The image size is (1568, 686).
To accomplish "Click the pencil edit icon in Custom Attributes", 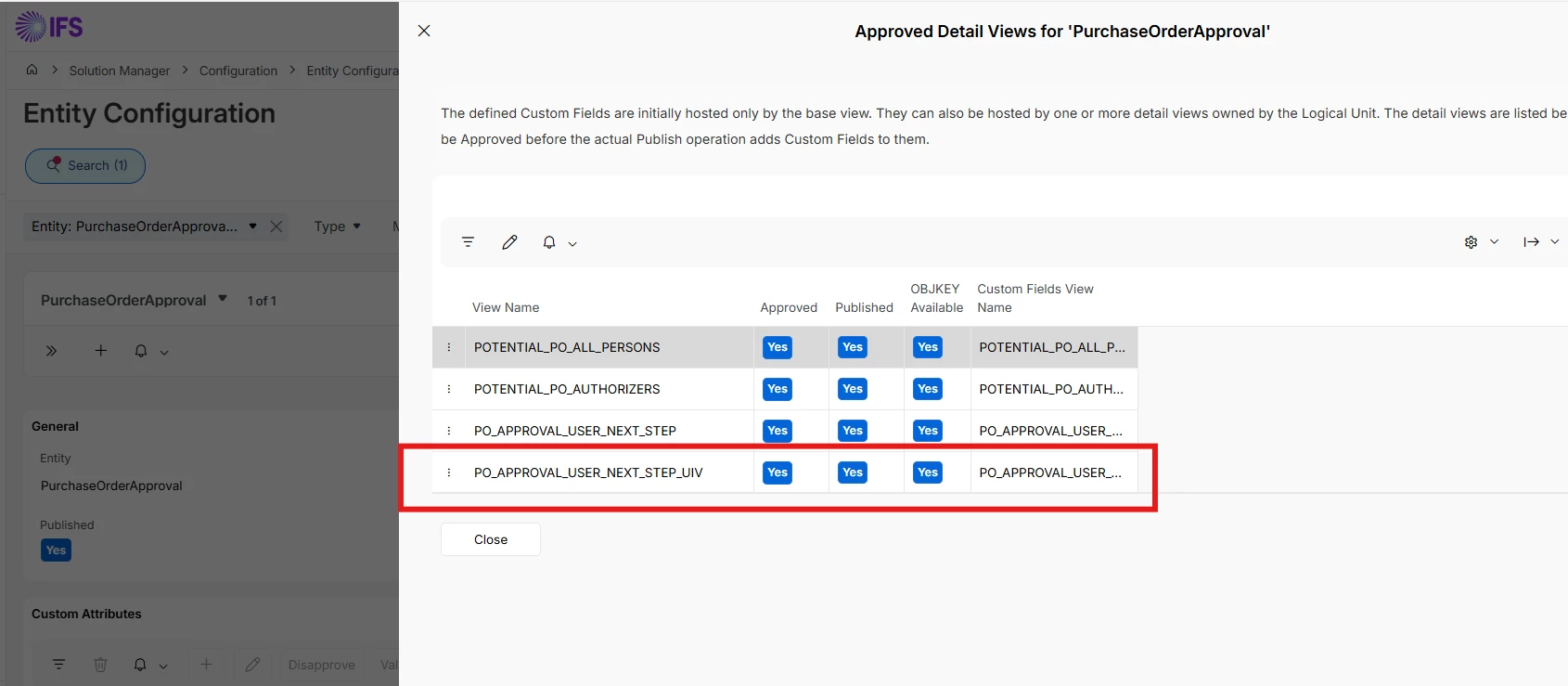I will point(252,665).
